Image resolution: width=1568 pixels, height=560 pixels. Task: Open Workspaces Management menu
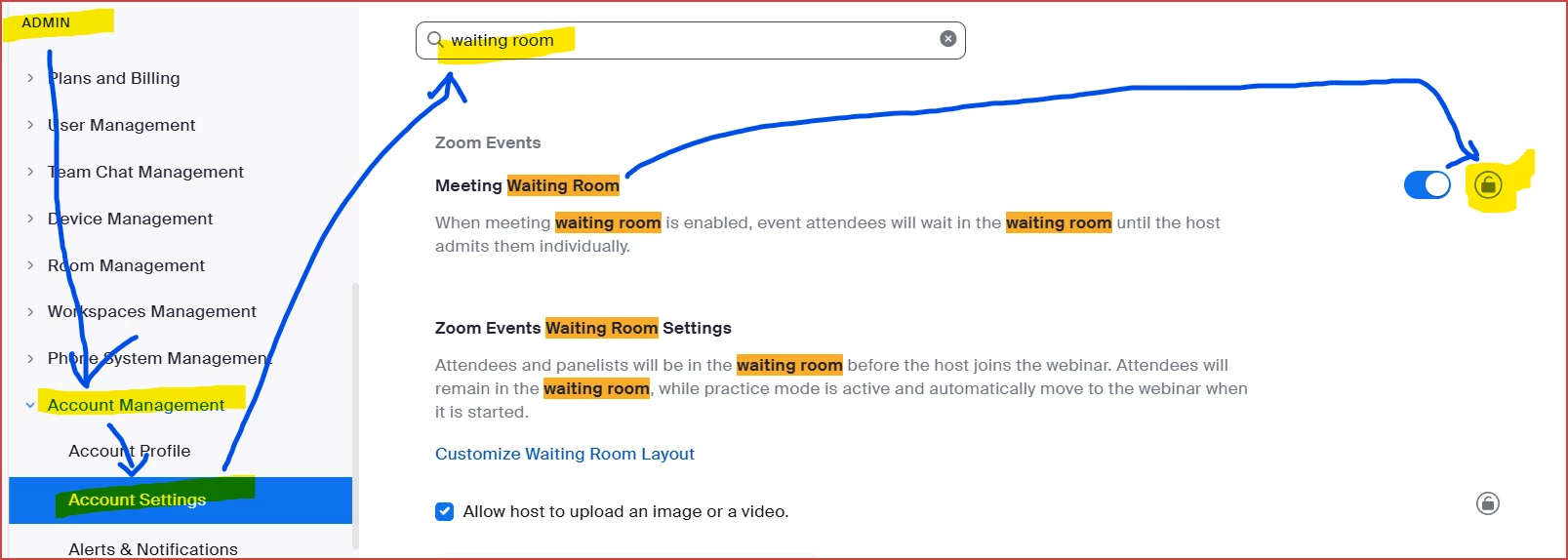(x=152, y=311)
